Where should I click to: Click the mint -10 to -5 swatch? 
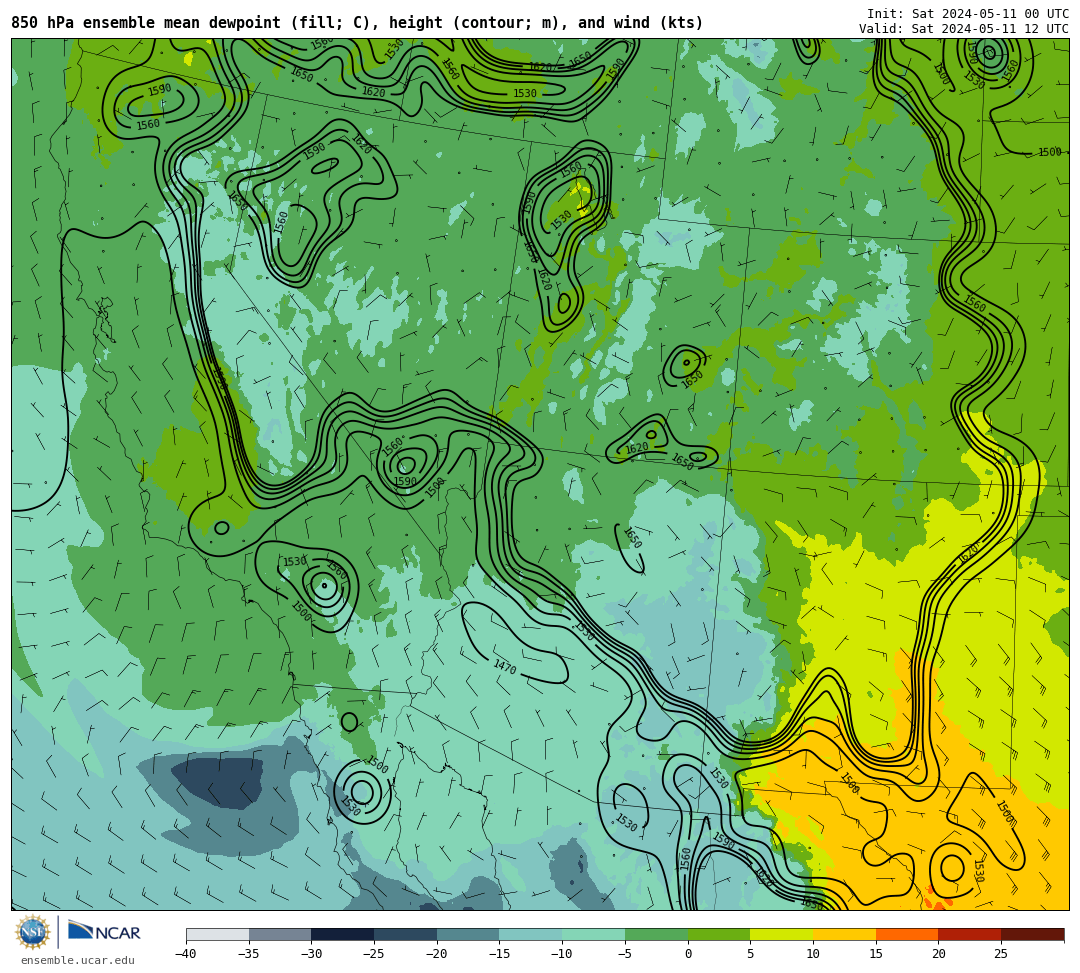pos(594,934)
